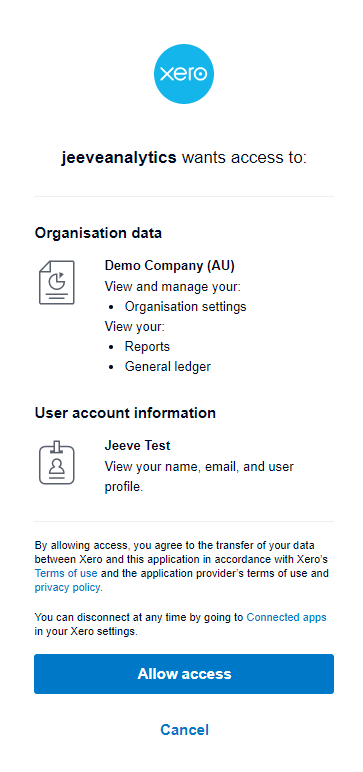The width and height of the screenshot is (363, 772).
Task: Click the user account badge icon
Action: (x=57, y=463)
